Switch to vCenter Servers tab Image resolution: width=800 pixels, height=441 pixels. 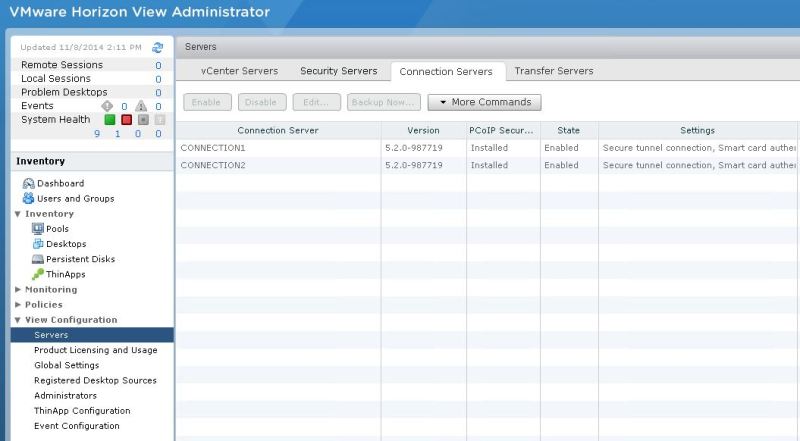(239, 71)
